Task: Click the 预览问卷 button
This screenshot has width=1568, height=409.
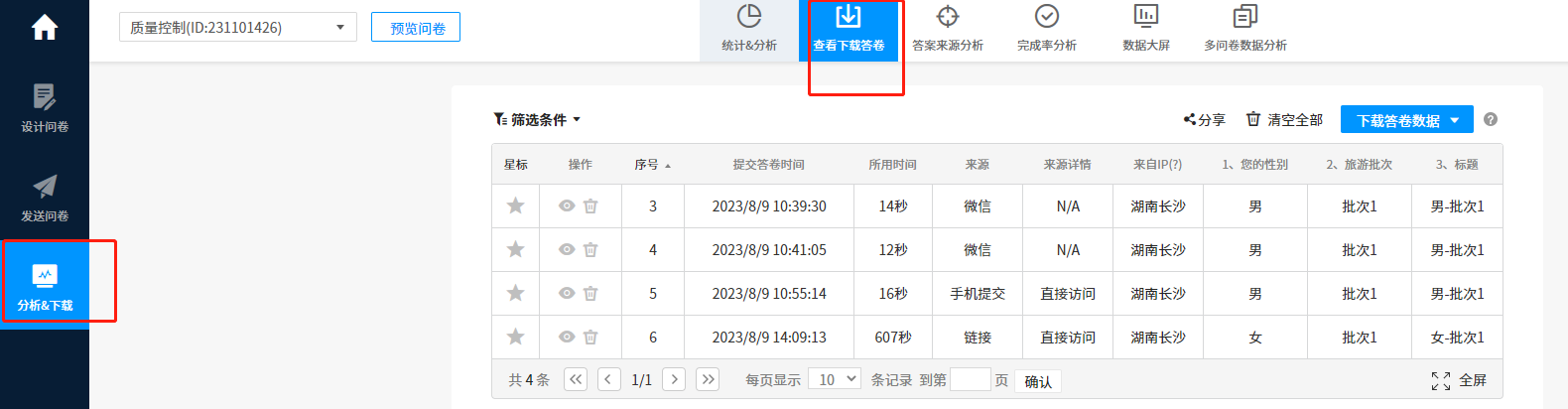Action: coord(416,28)
